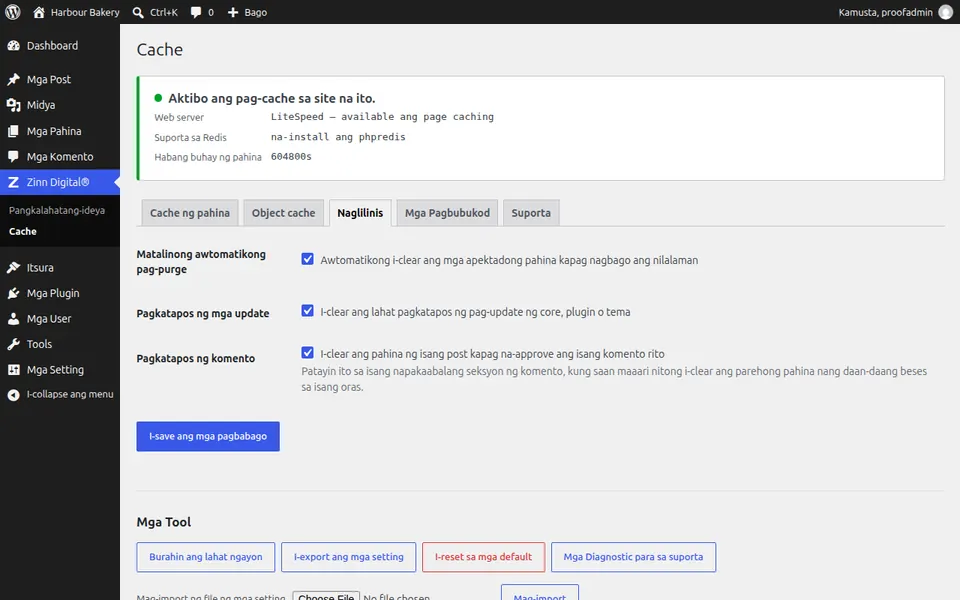The height and width of the screenshot is (600, 960).
Task: Toggle Pagkatapos ng komento checkbox
Action: pyautogui.click(x=307, y=353)
